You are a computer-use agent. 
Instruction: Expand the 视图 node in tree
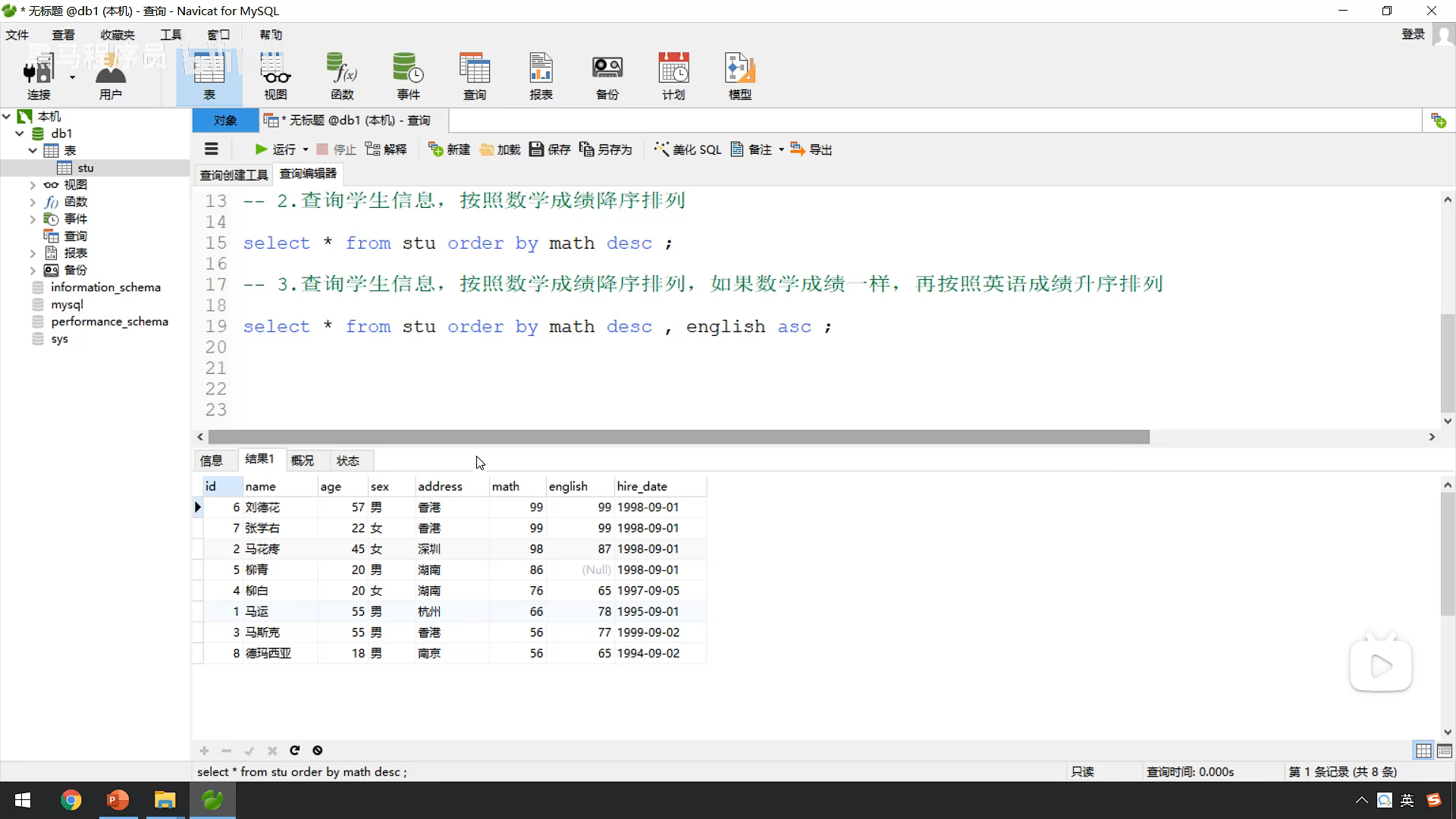pos(33,185)
